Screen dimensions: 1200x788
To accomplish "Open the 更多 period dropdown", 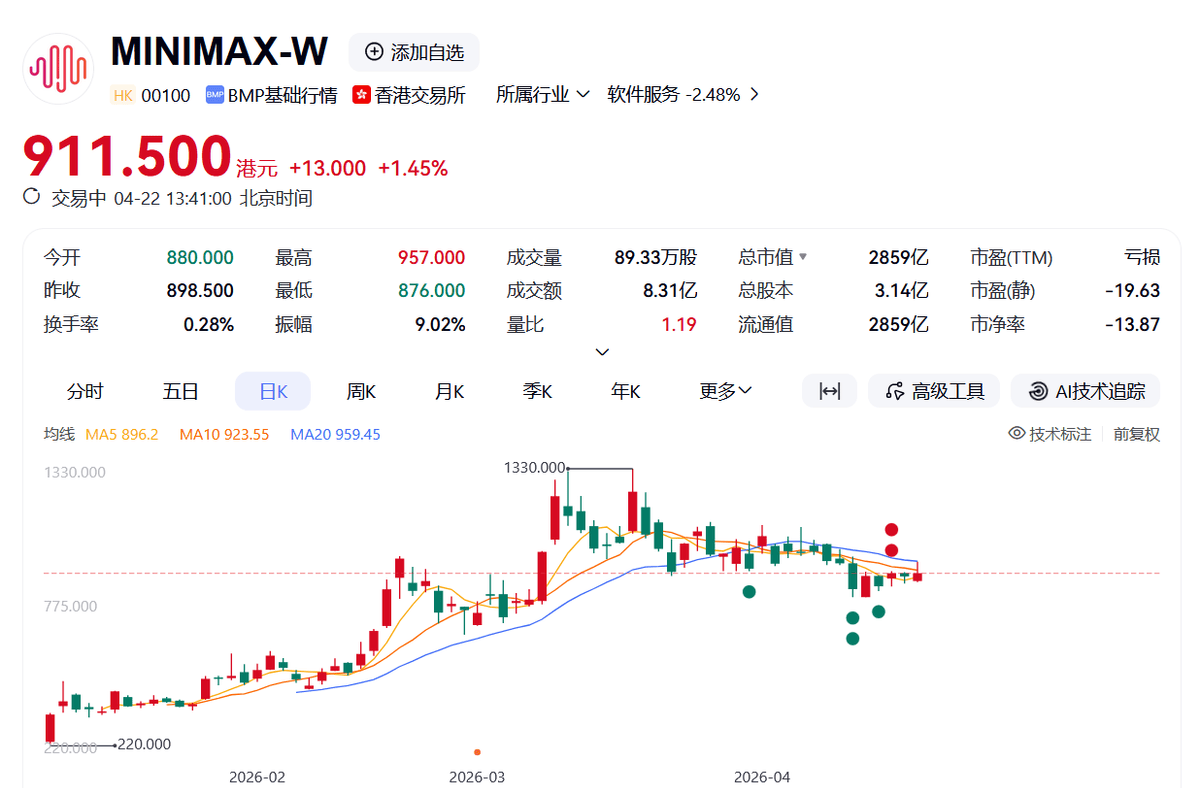I will pos(726,392).
